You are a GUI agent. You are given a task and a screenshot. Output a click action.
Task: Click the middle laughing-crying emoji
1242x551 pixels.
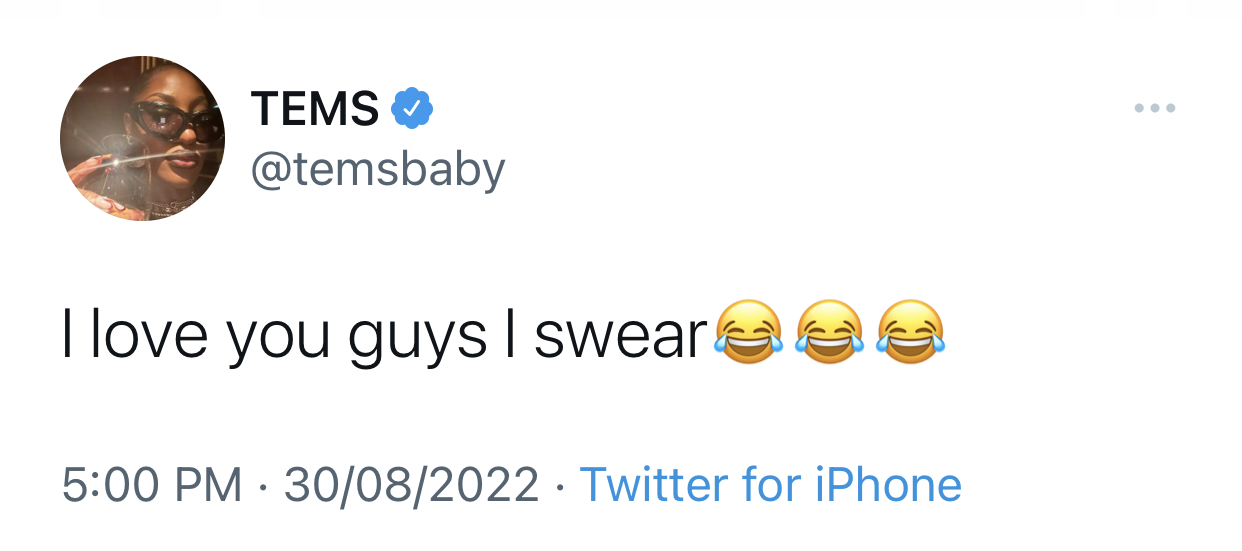pos(829,332)
